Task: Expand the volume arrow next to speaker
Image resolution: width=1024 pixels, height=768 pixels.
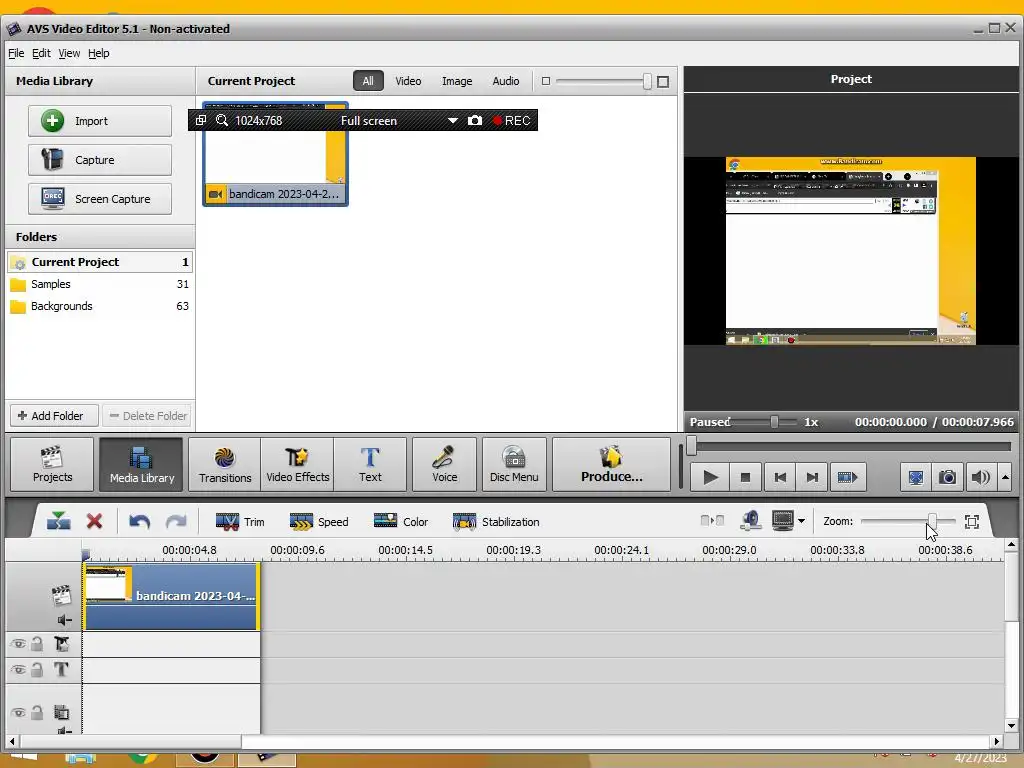Action: [x=1005, y=477]
